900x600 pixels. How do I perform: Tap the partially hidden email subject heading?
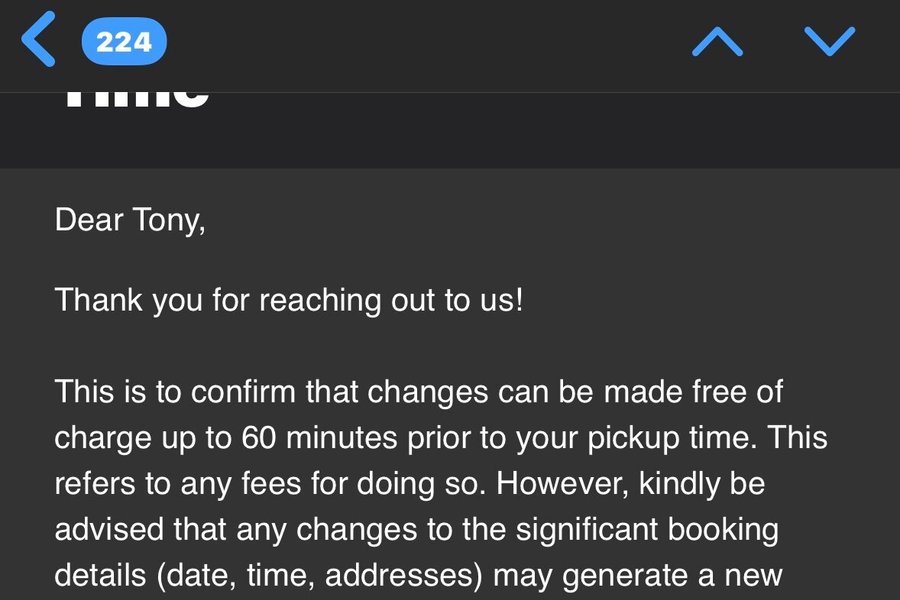pyautogui.click(x=137, y=99)
